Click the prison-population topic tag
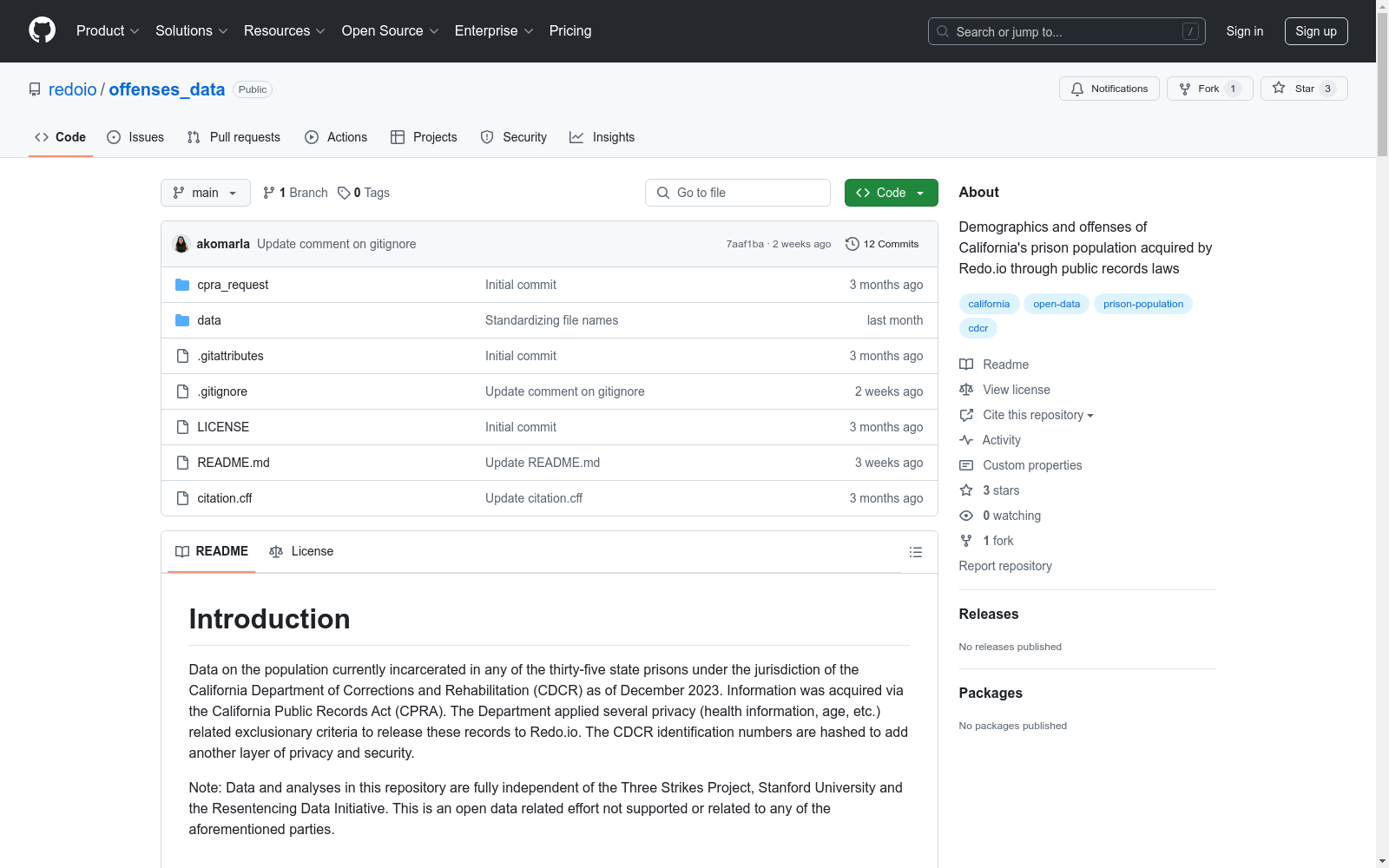This screenshot has height=868, width=1389. coord(1143,304)
